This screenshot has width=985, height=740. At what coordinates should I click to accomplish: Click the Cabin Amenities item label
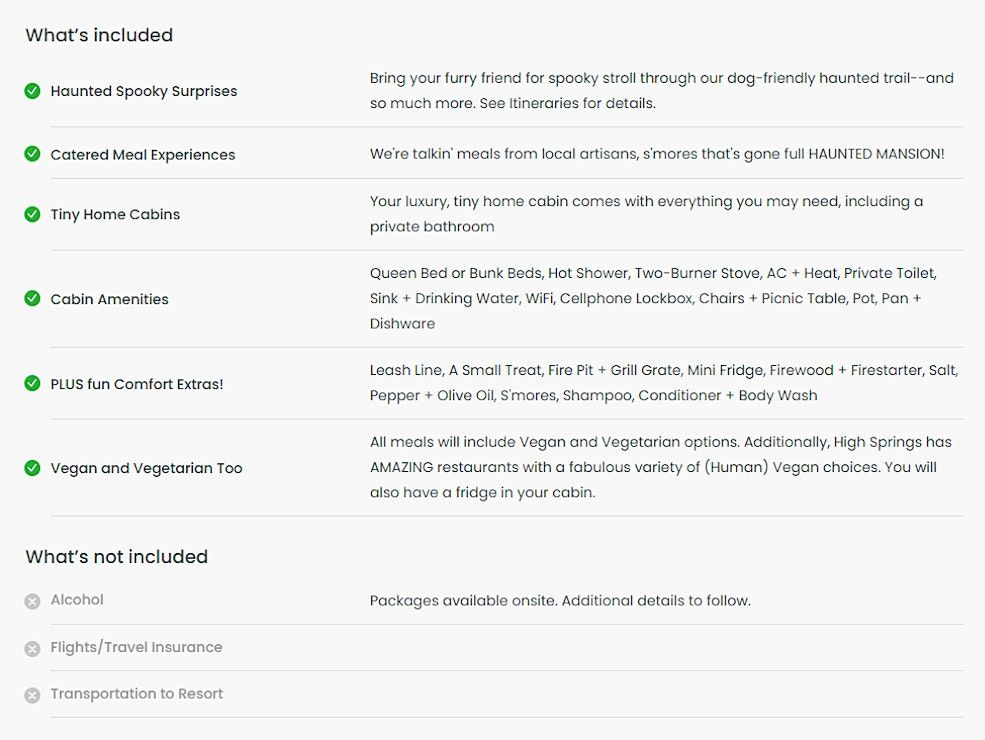[109, 299]
